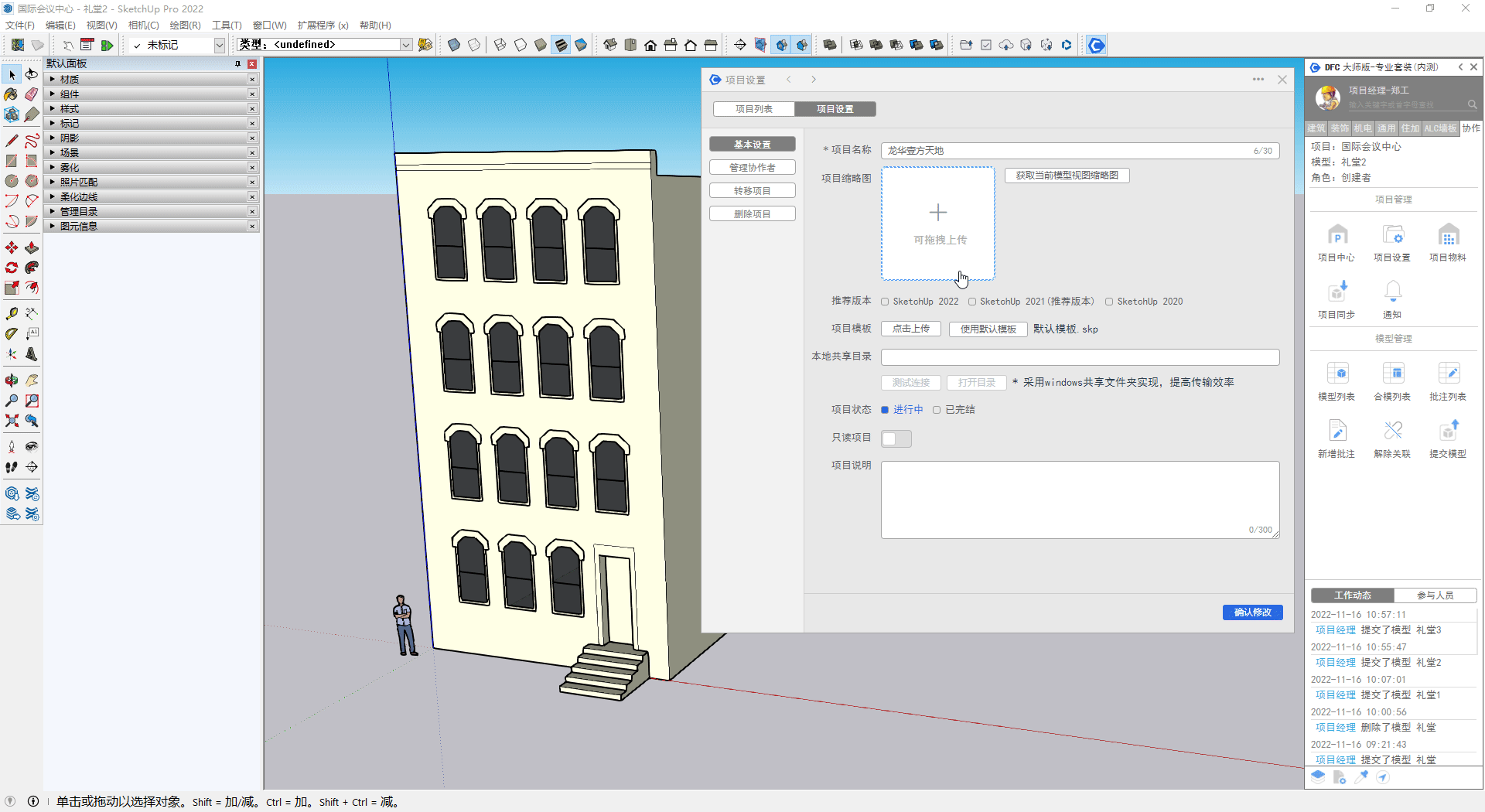Select the SketchUp 2022 version option

tap(886, 302)
